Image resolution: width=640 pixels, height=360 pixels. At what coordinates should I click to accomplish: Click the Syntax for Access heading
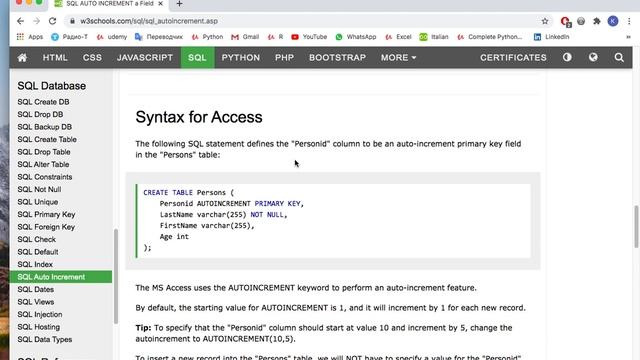coord(199,117)
